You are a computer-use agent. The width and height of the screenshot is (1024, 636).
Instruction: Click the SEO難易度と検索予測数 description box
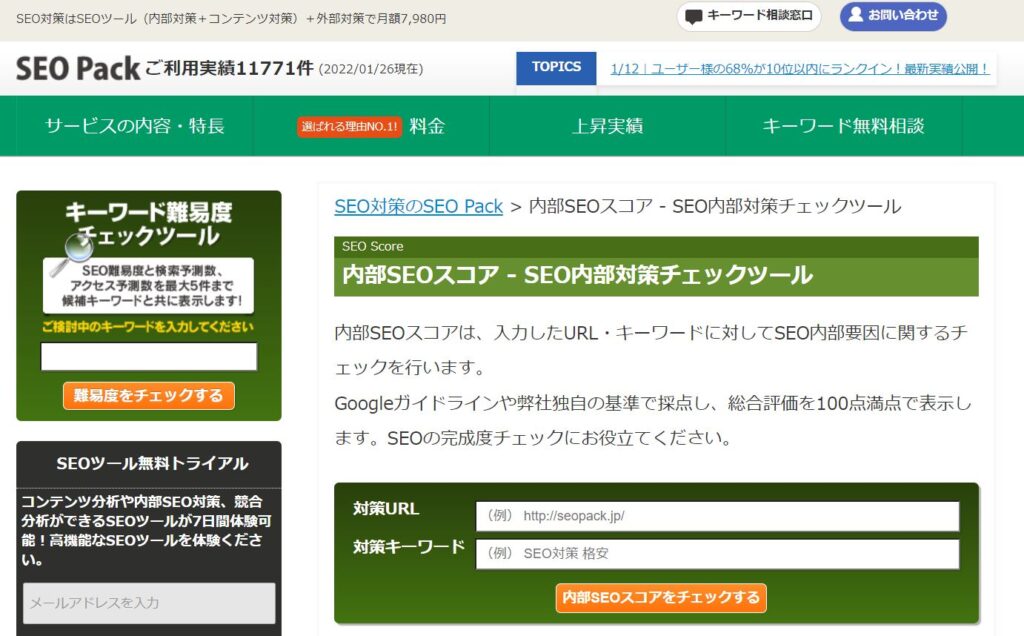(x=149, y=285)
